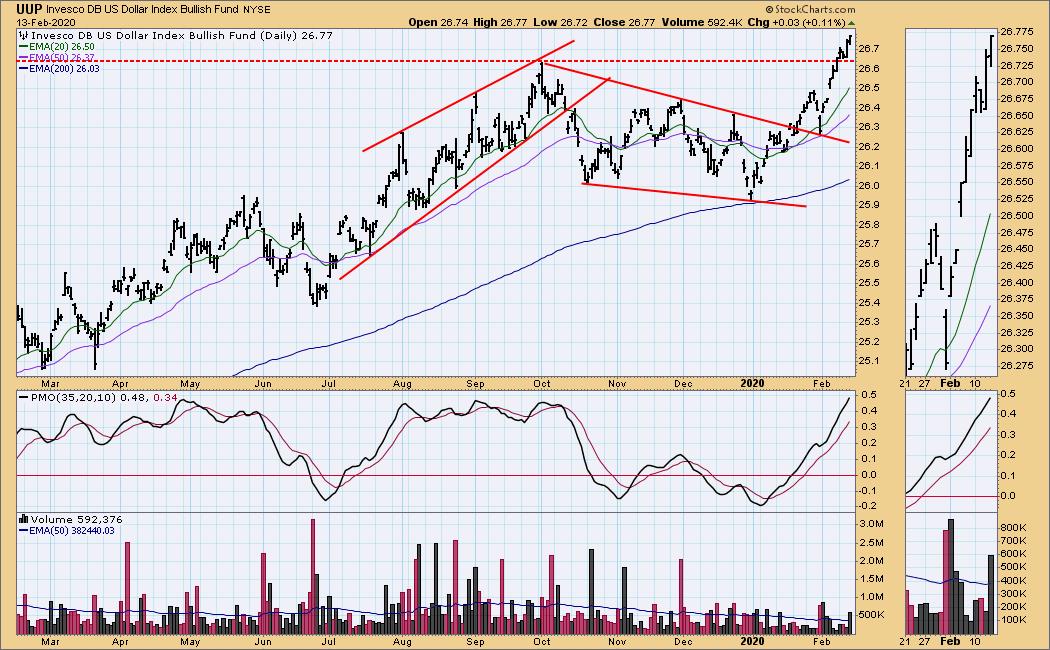This screenshot has height=650, width=1050.
Task: Click the 100K inset volume axis label
Action: pyautogui.click(x=1013, y=620)
